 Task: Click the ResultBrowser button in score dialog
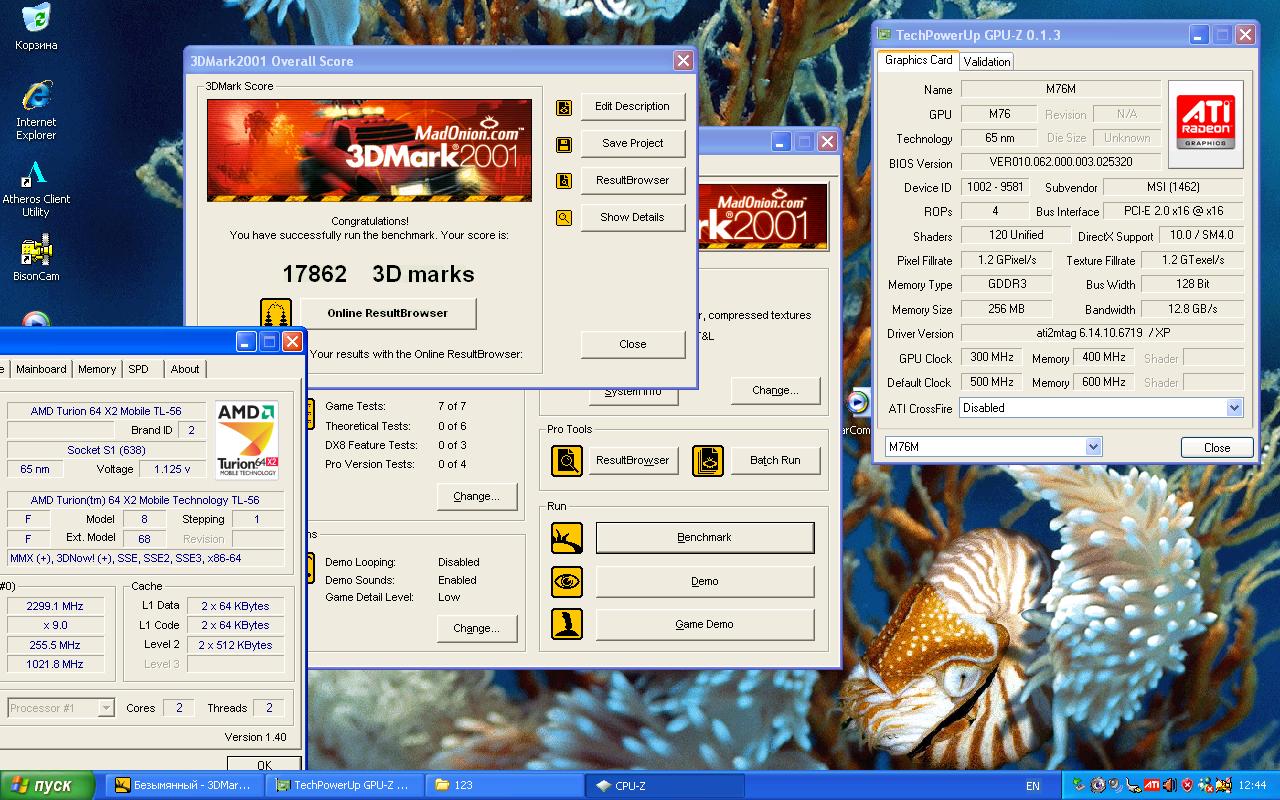(x=632, y=181)
